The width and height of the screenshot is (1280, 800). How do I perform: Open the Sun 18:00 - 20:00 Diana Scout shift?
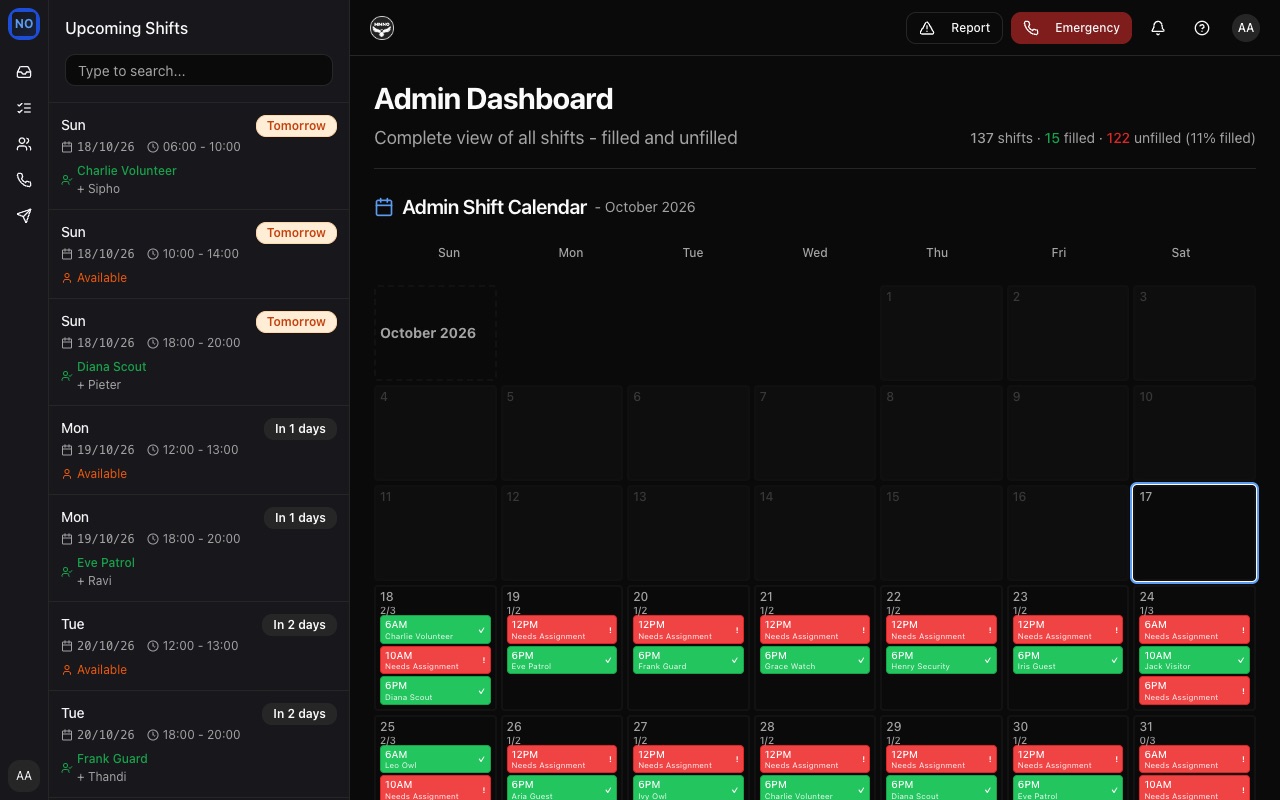pyautogui.click(x=199, y=352)
